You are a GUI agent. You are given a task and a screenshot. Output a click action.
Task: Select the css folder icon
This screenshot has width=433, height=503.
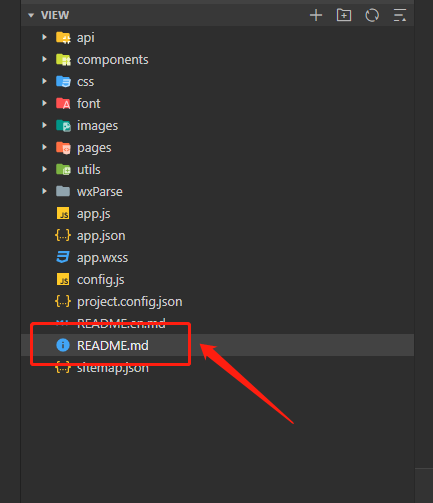click(x=63, y=82)
